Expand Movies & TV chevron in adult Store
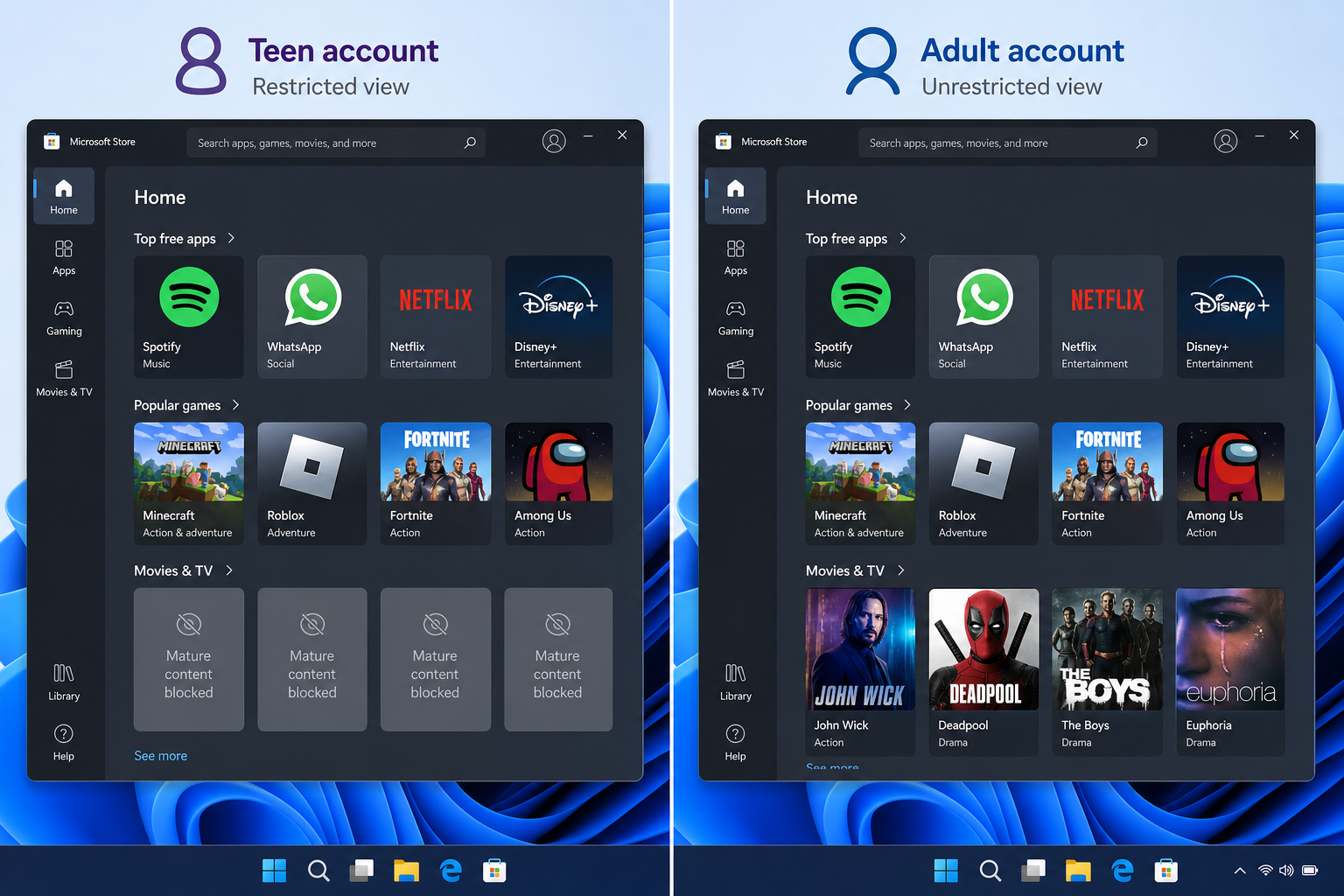Screen dimensions: 1344x896 tap(901, 570)
